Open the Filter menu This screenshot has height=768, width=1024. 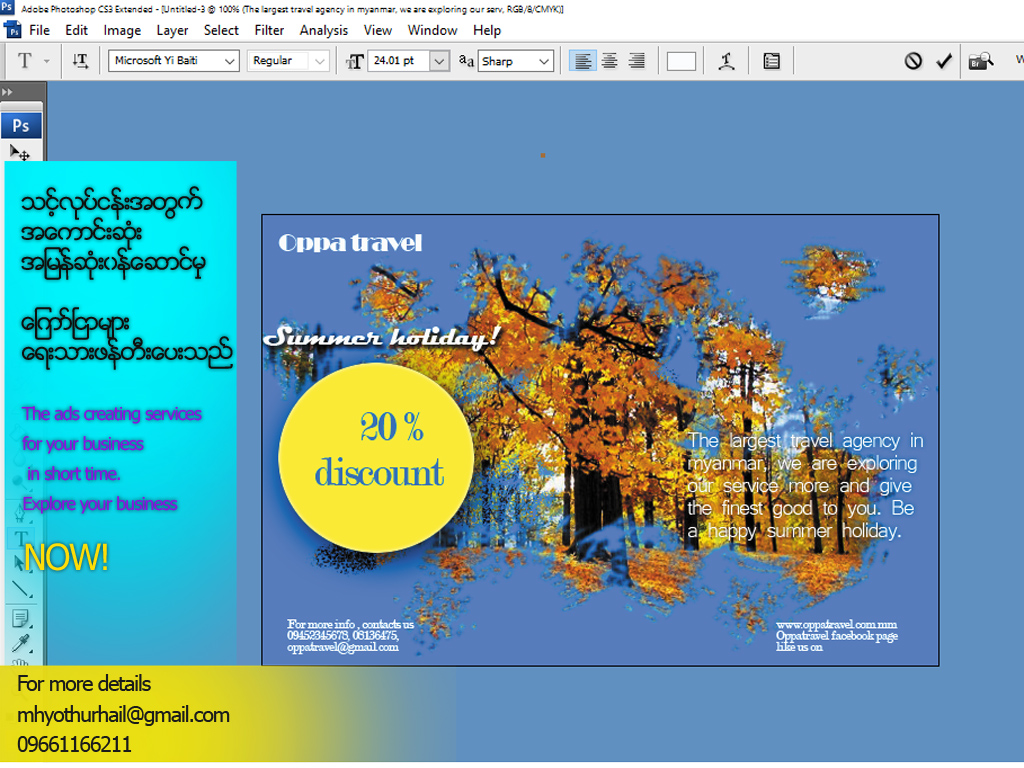[268, 30]
